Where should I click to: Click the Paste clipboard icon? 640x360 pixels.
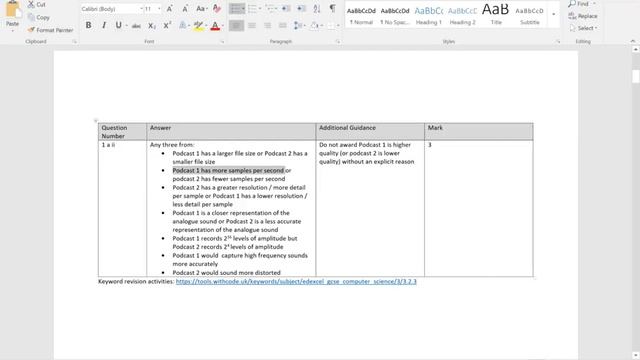12,9
